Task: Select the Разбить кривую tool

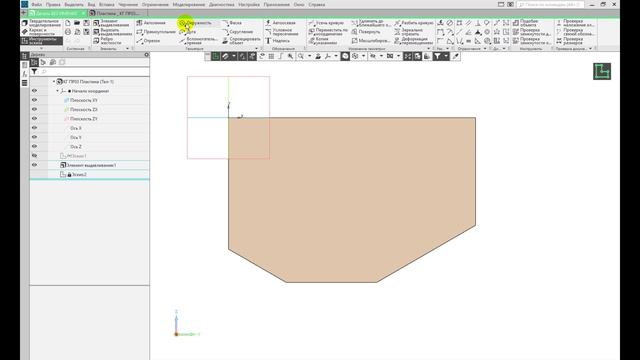Action: click(413, 23)
